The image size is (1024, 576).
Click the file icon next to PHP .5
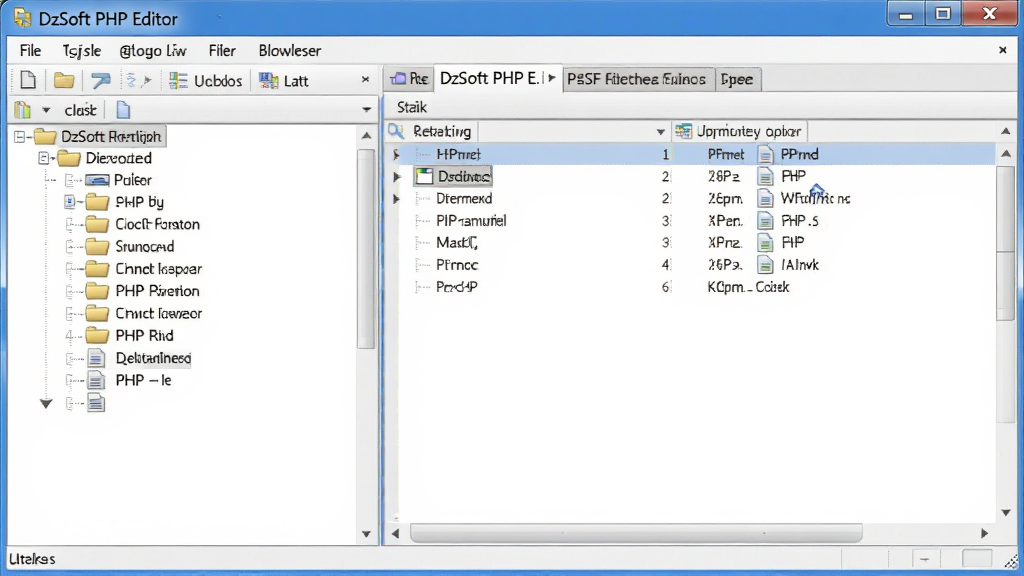tap(765, 221)
